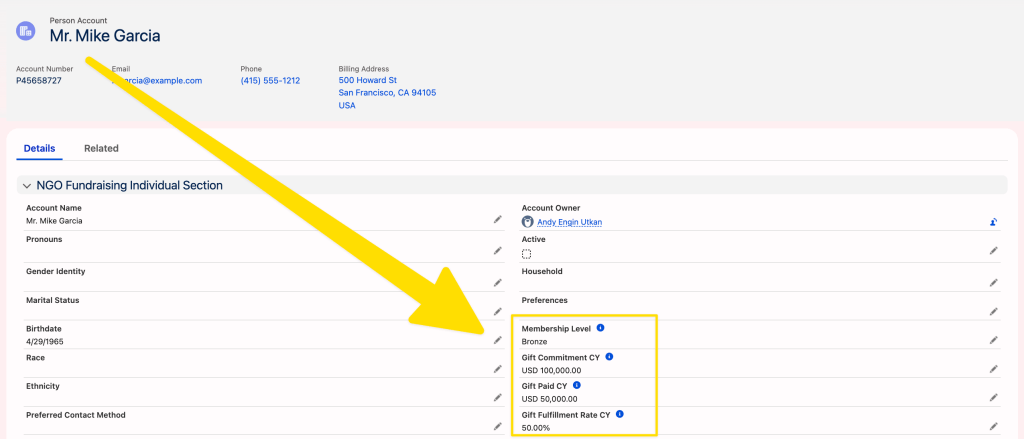This screenshot has height=439, width=1024.
Task: Edit the Account Name field pencil
Action: point(498,220)
